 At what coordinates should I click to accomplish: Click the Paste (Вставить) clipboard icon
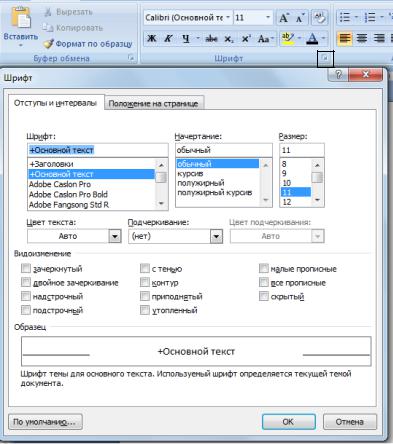pyautogui.click(x=21, y=17)
